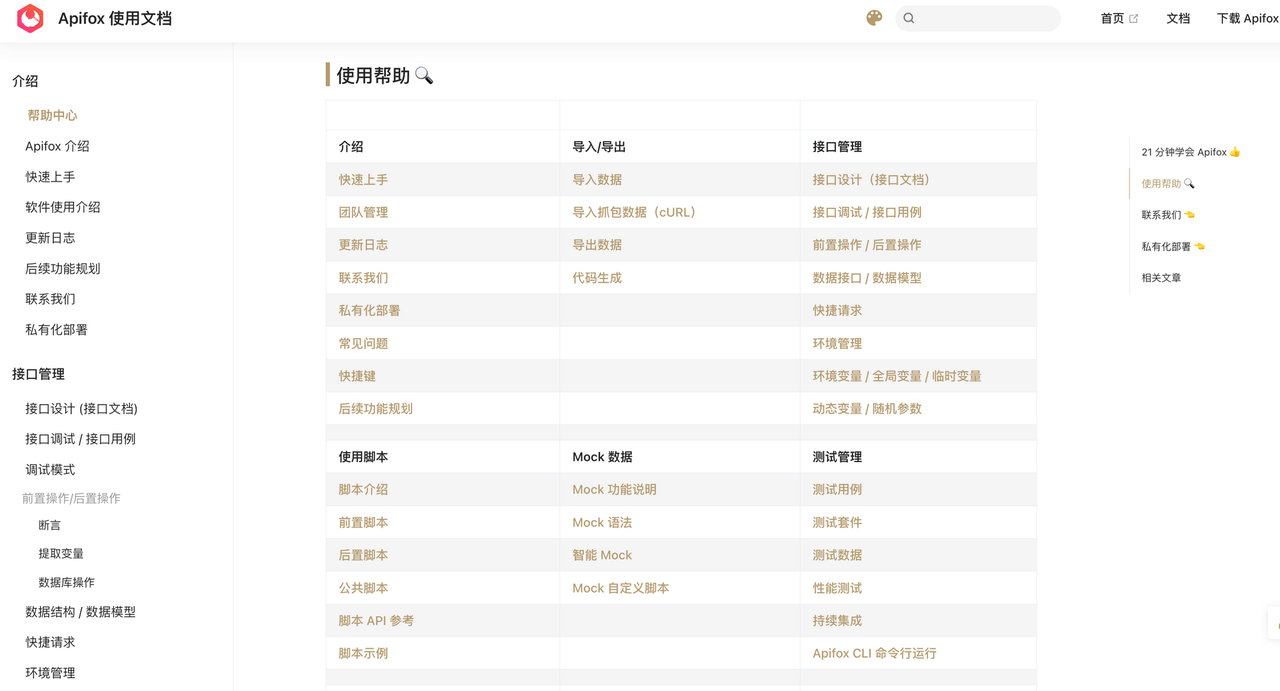This screenshot has width=1280, height=691.
Task: Open the 下载 Apifox navigation item
Action: (1246, 18)
